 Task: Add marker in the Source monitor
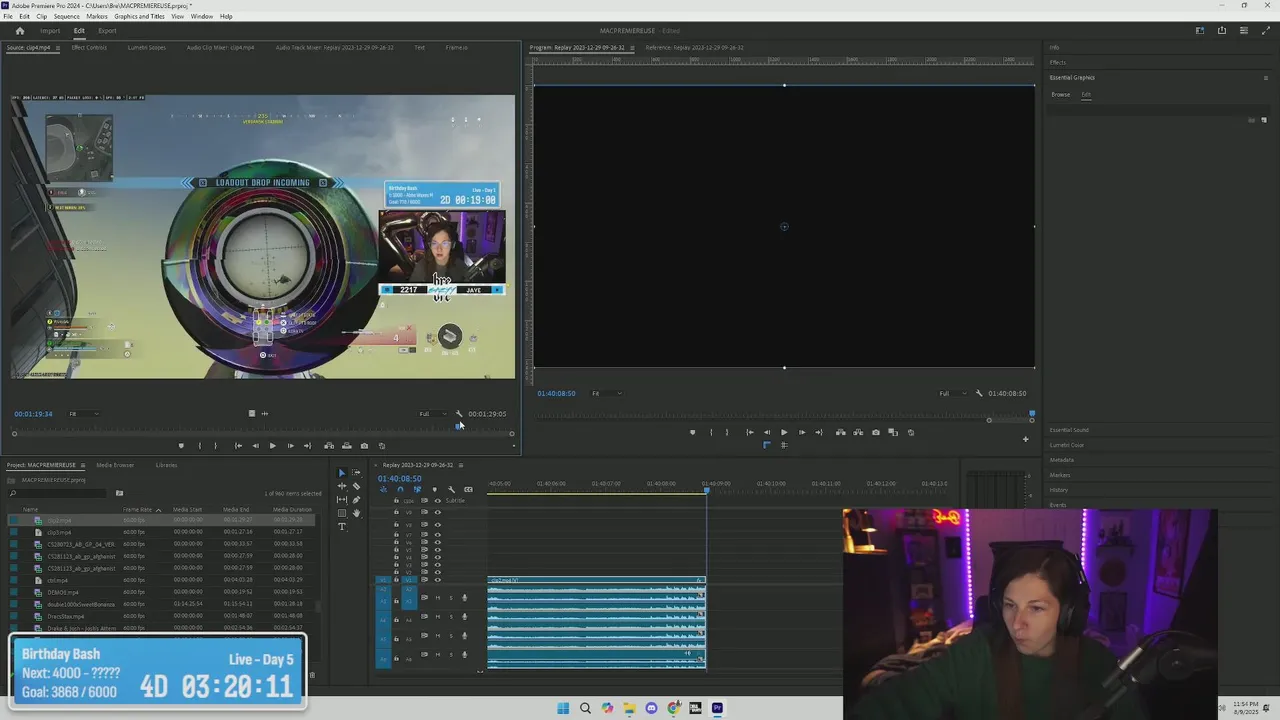[x=181, y=446]
